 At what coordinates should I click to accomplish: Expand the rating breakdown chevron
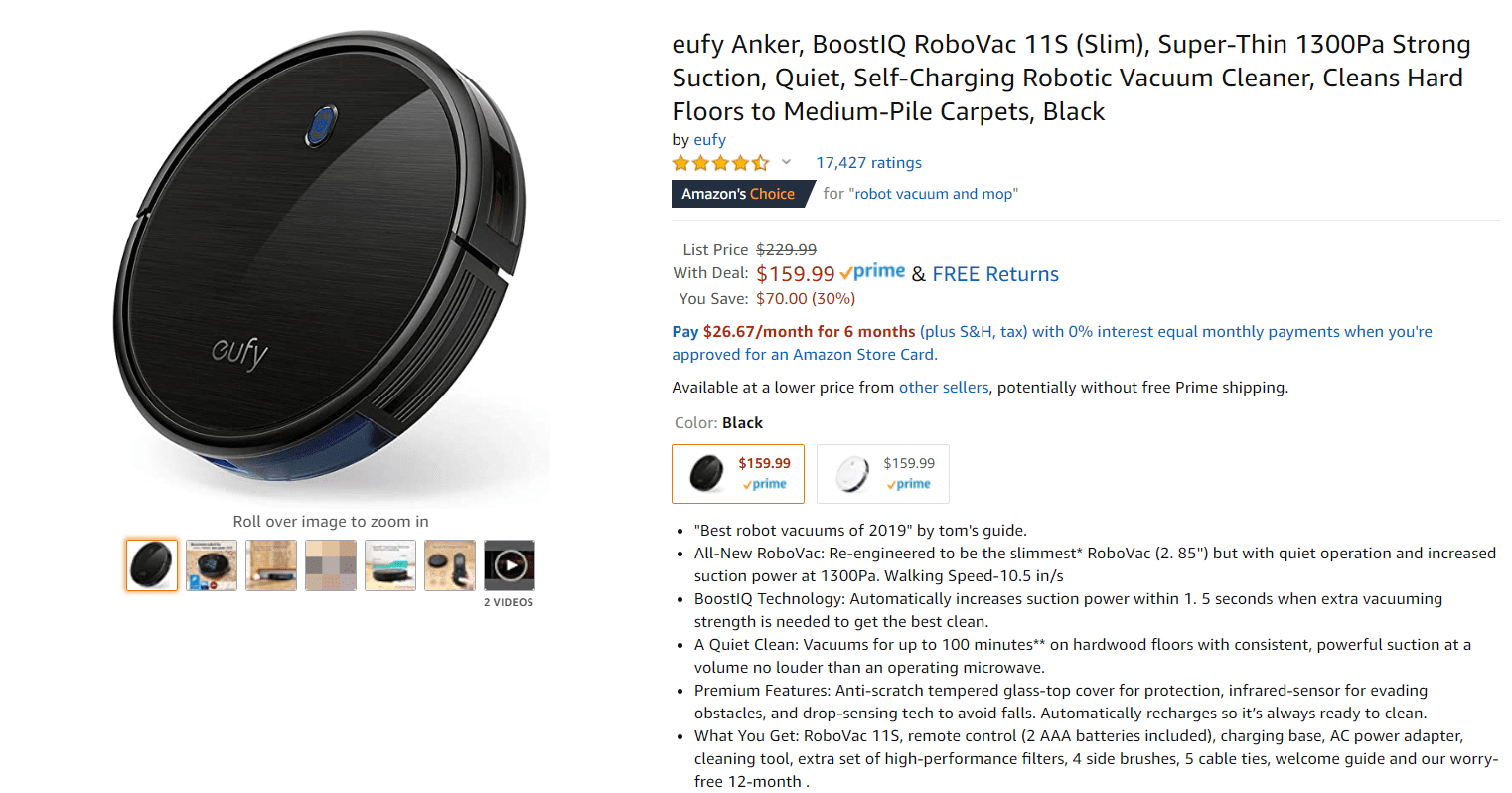[786, 162]
